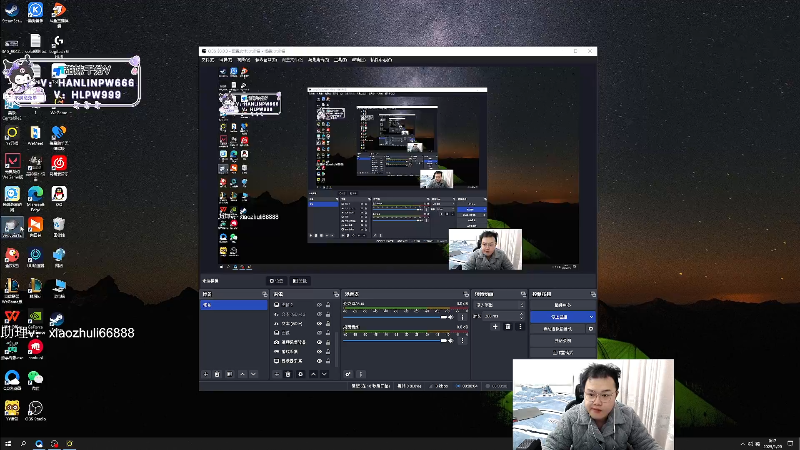The width and height of the screenshot is (800, 450).
Task: Pop out the Sources dock with its header icon
Action: 336,294
